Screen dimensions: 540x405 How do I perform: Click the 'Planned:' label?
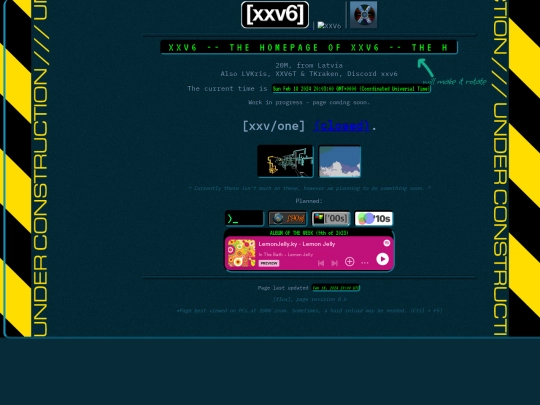tap(309, 201)
